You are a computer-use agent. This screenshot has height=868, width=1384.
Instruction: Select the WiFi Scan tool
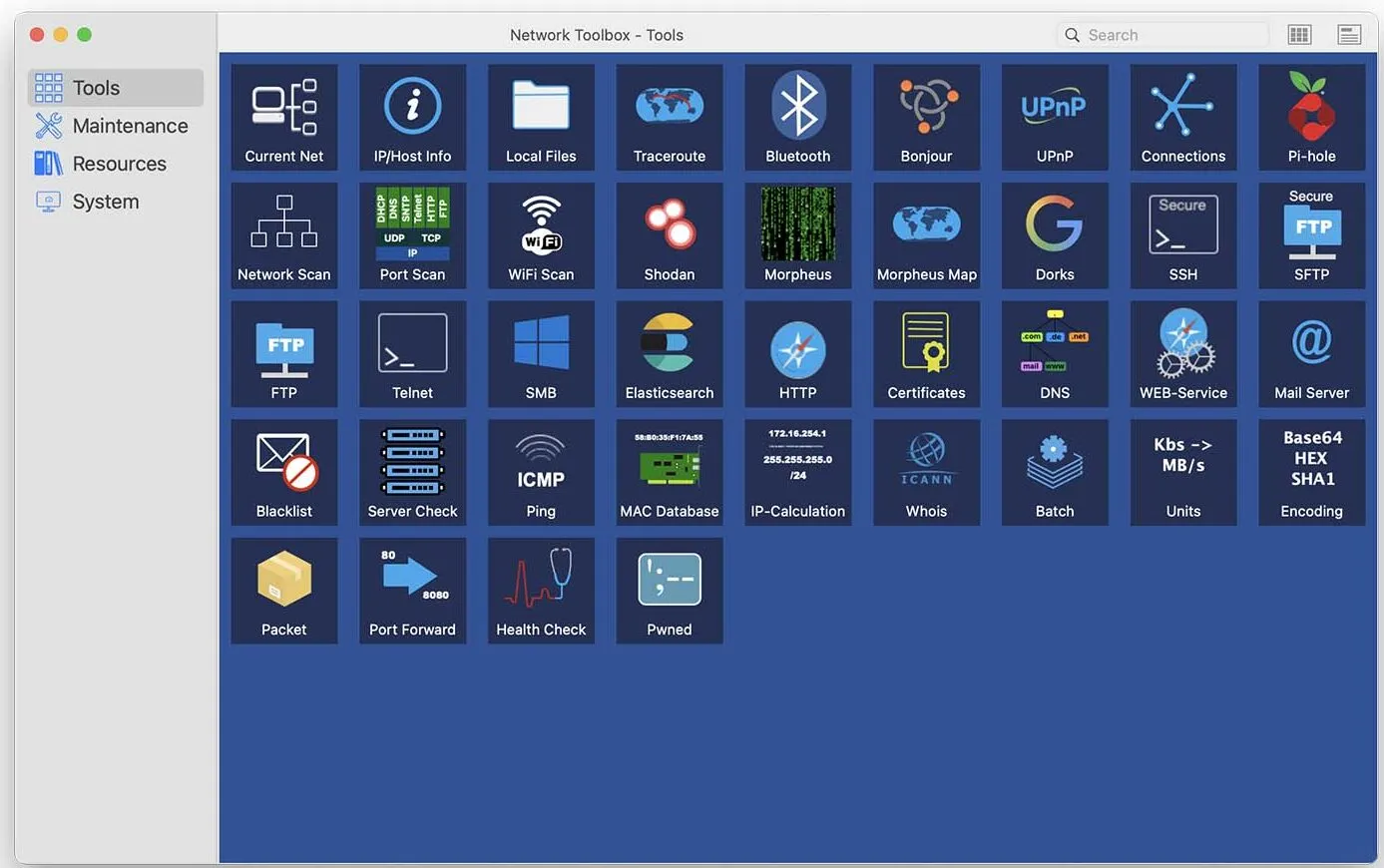tap(541, 234)
